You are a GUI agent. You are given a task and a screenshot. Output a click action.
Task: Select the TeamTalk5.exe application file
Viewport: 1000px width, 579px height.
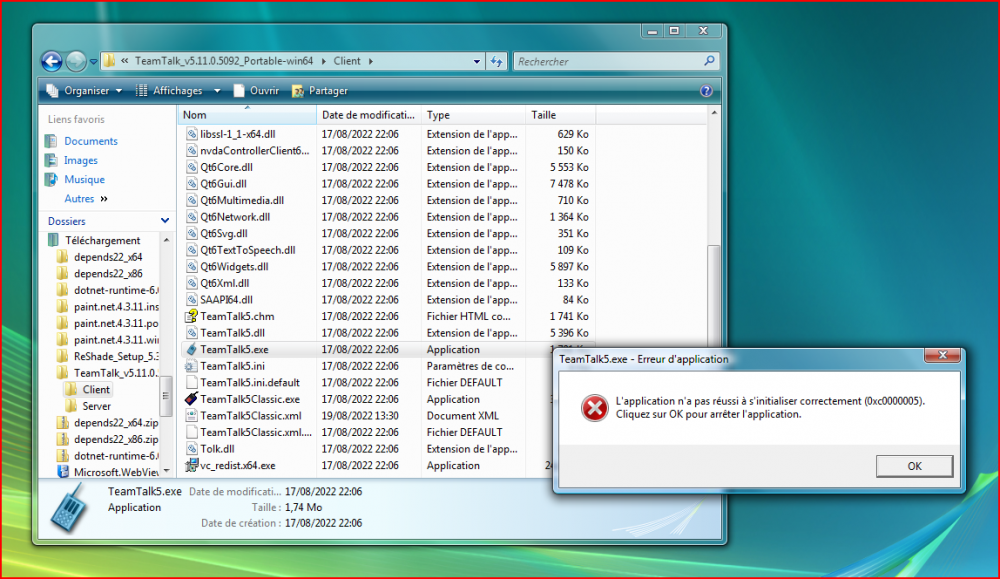click(x=234, y=350)
